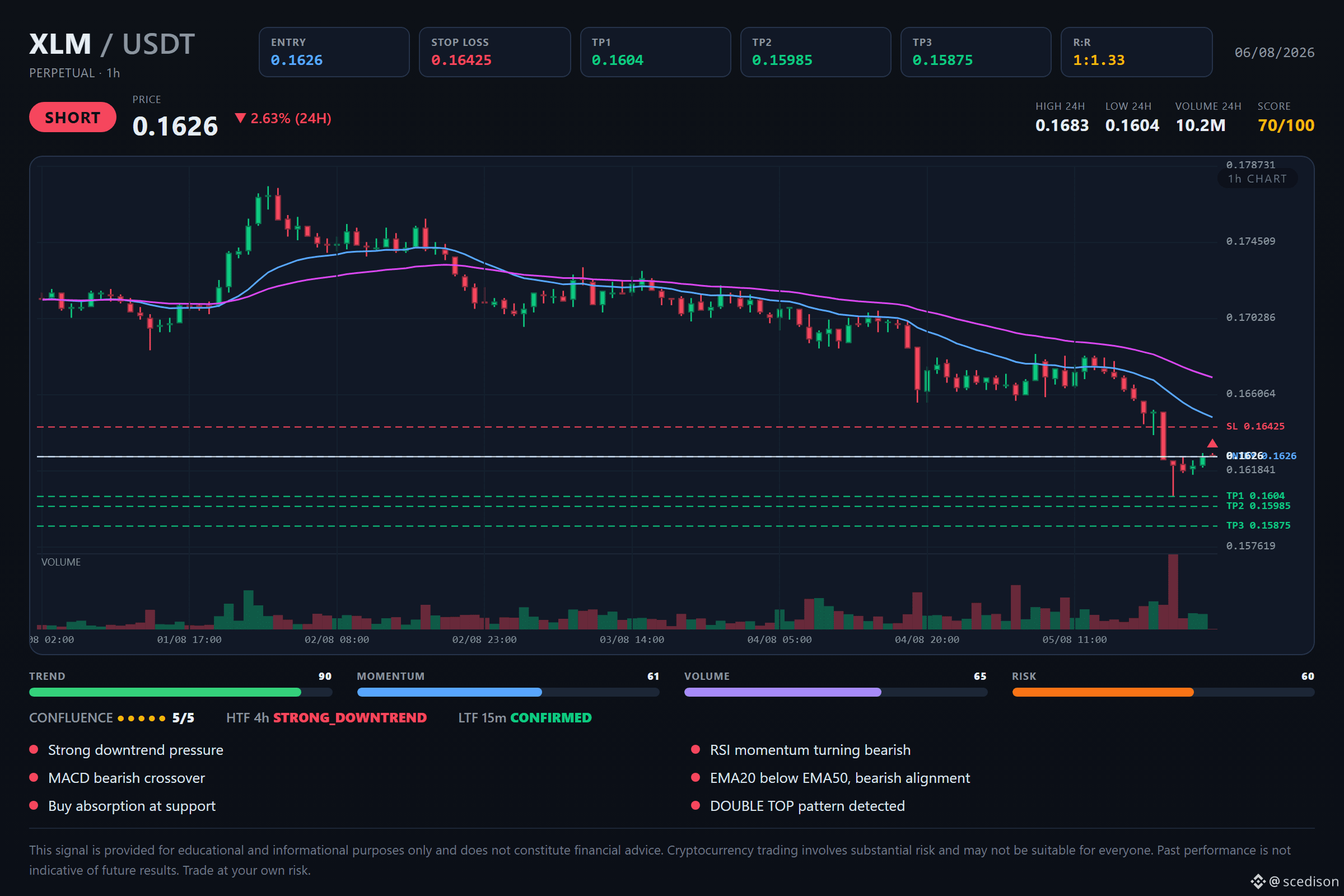Click the large price 0.1626

[x=175, y=125]
